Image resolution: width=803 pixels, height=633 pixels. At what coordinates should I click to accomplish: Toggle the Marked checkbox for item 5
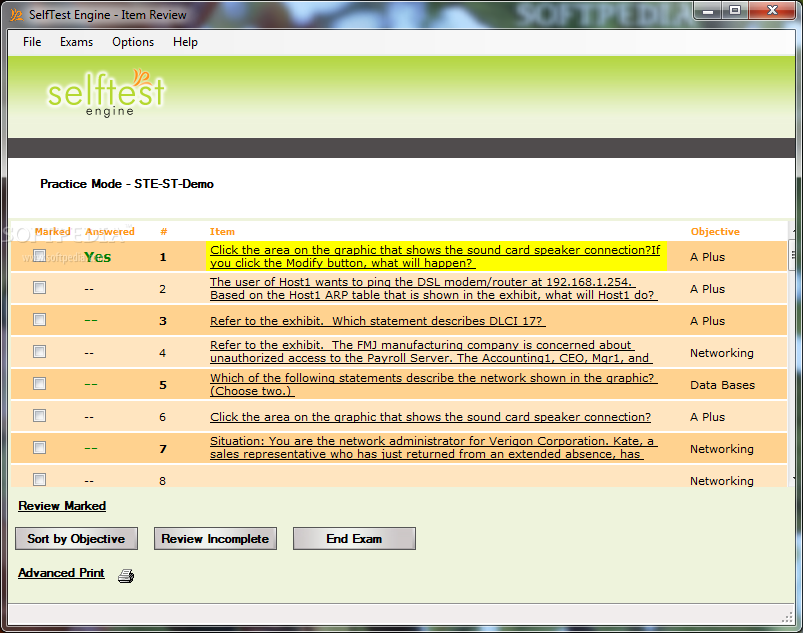[x=39, y=384]
